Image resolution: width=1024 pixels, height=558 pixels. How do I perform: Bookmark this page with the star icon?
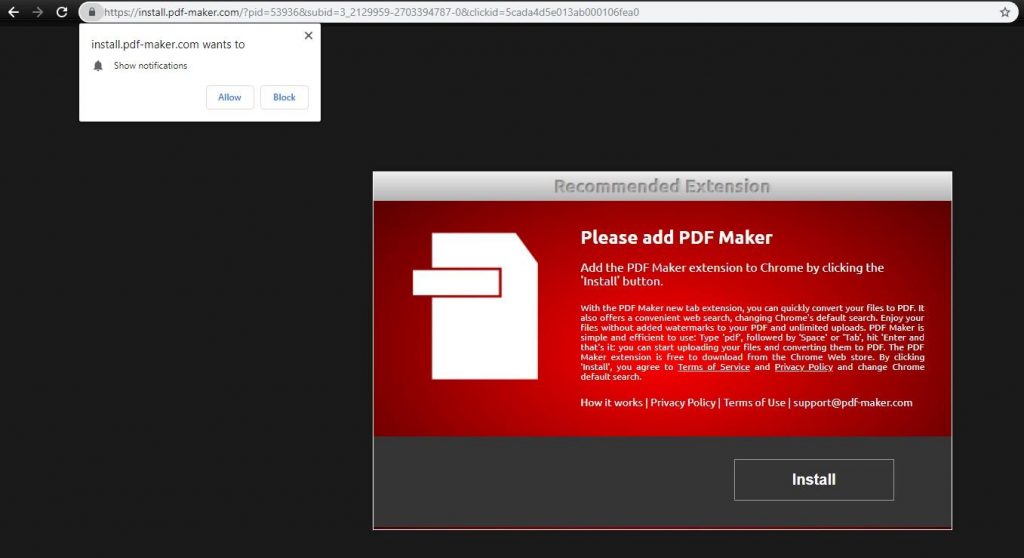pos(1005,12)
